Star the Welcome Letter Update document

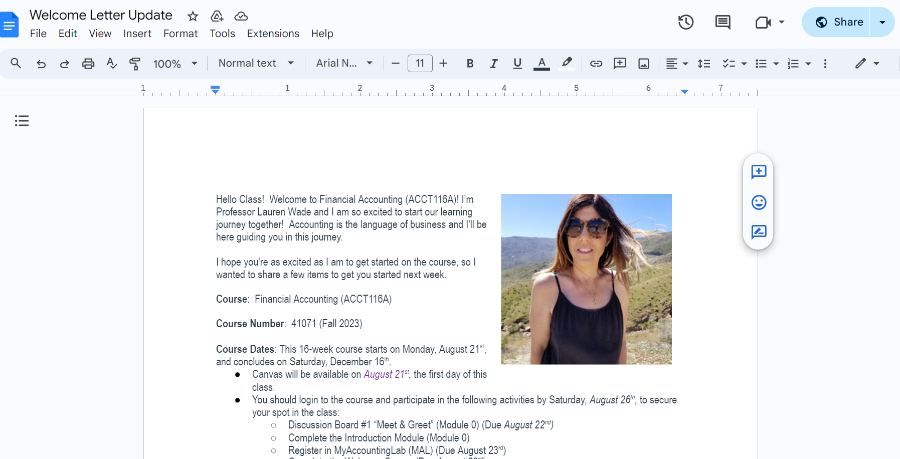point(193,16)
